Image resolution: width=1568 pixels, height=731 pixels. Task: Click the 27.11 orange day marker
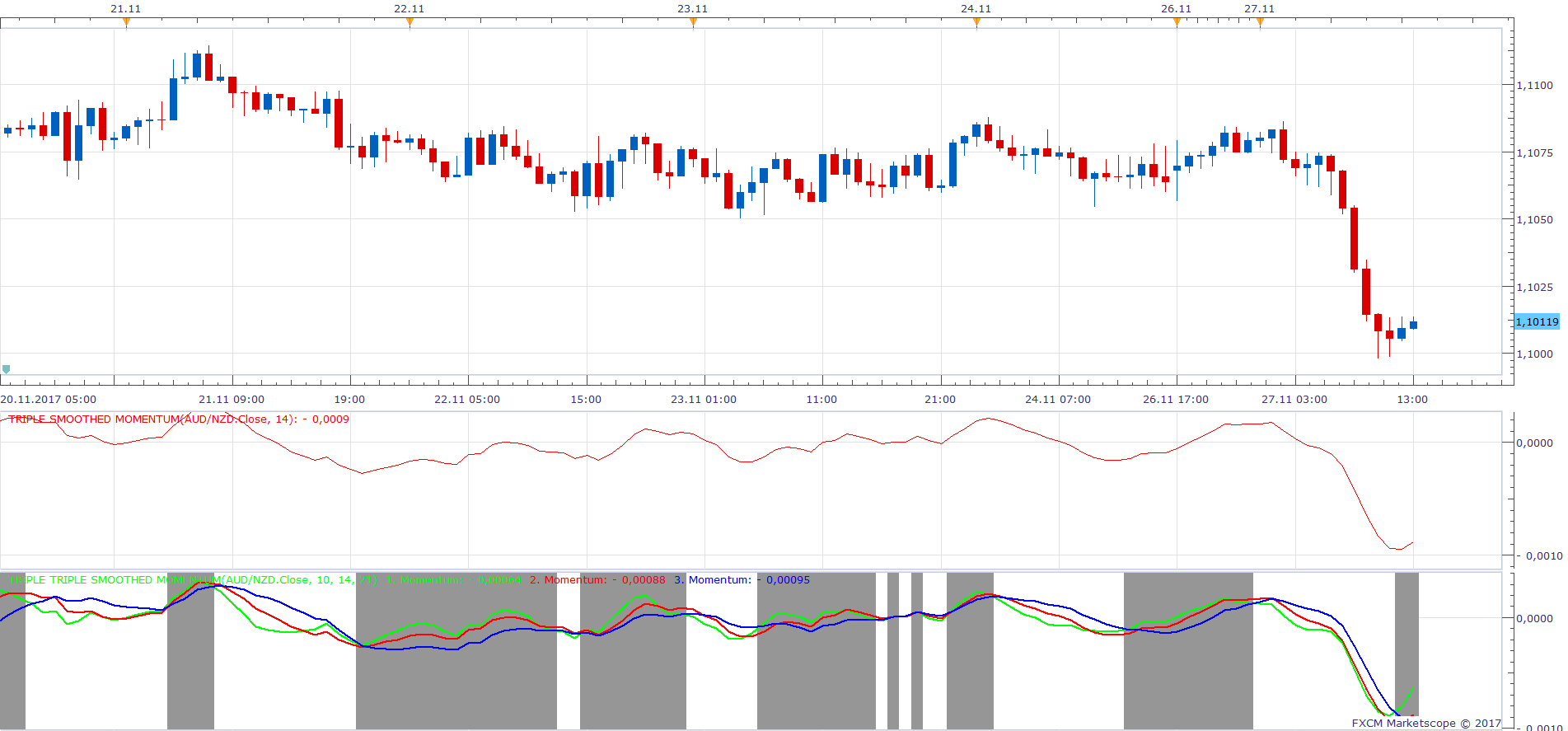tap(1260, 22)
